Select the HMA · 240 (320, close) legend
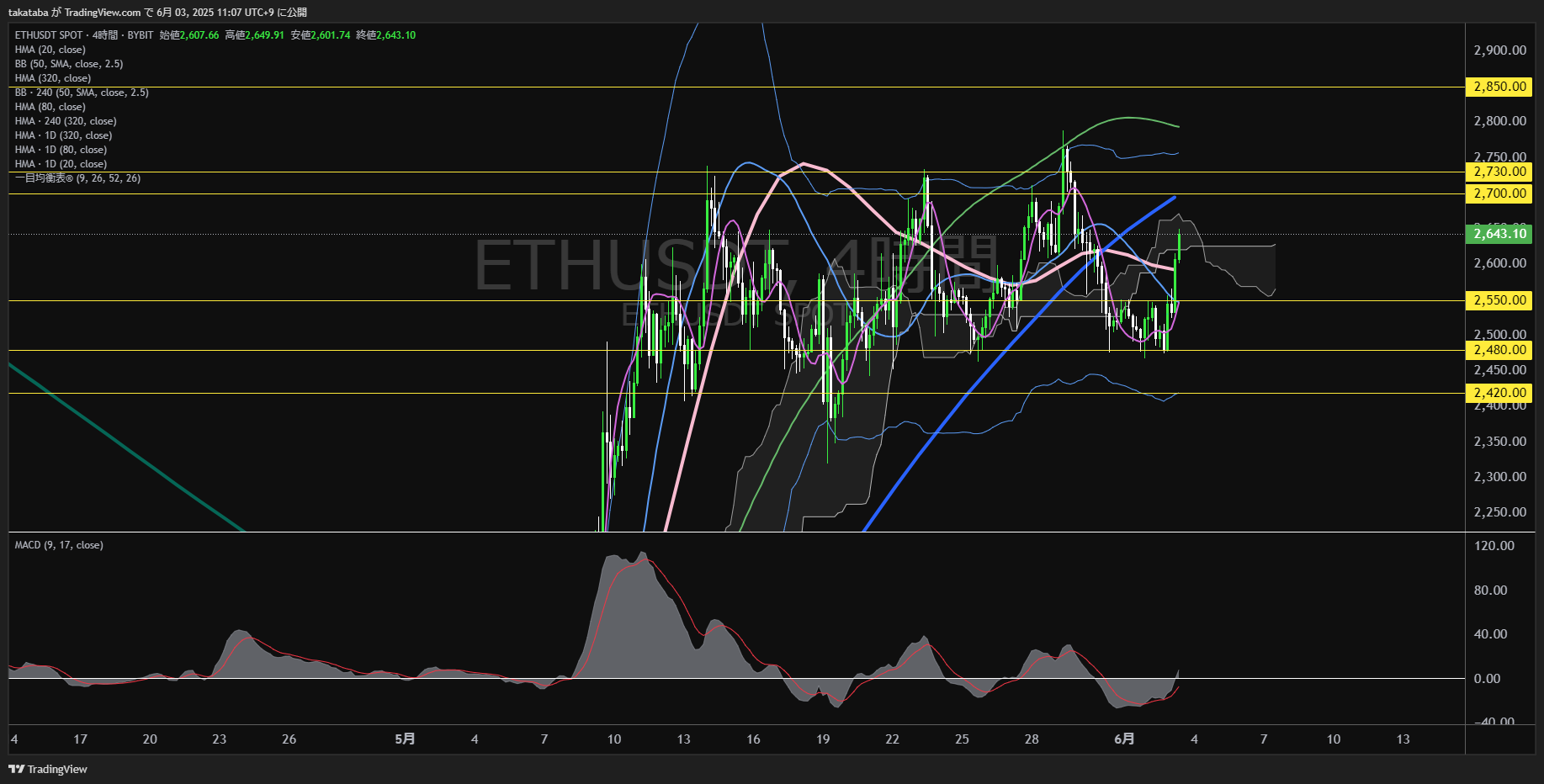1544x784 pixels. tap(66, 121)
